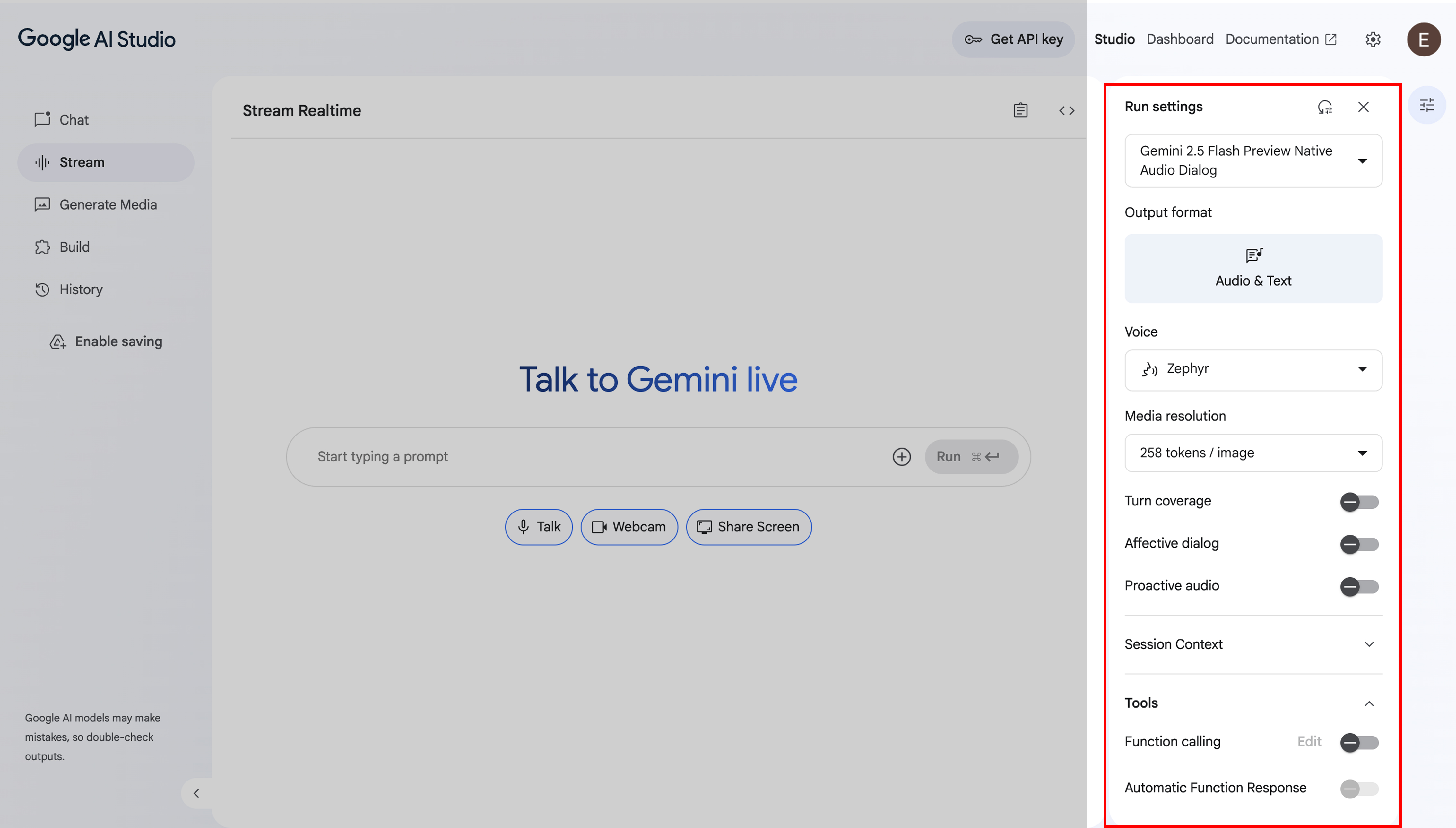Screen dimensions: 1456x828
Task: Open the settings gear icon
Action: point(1373,39)
